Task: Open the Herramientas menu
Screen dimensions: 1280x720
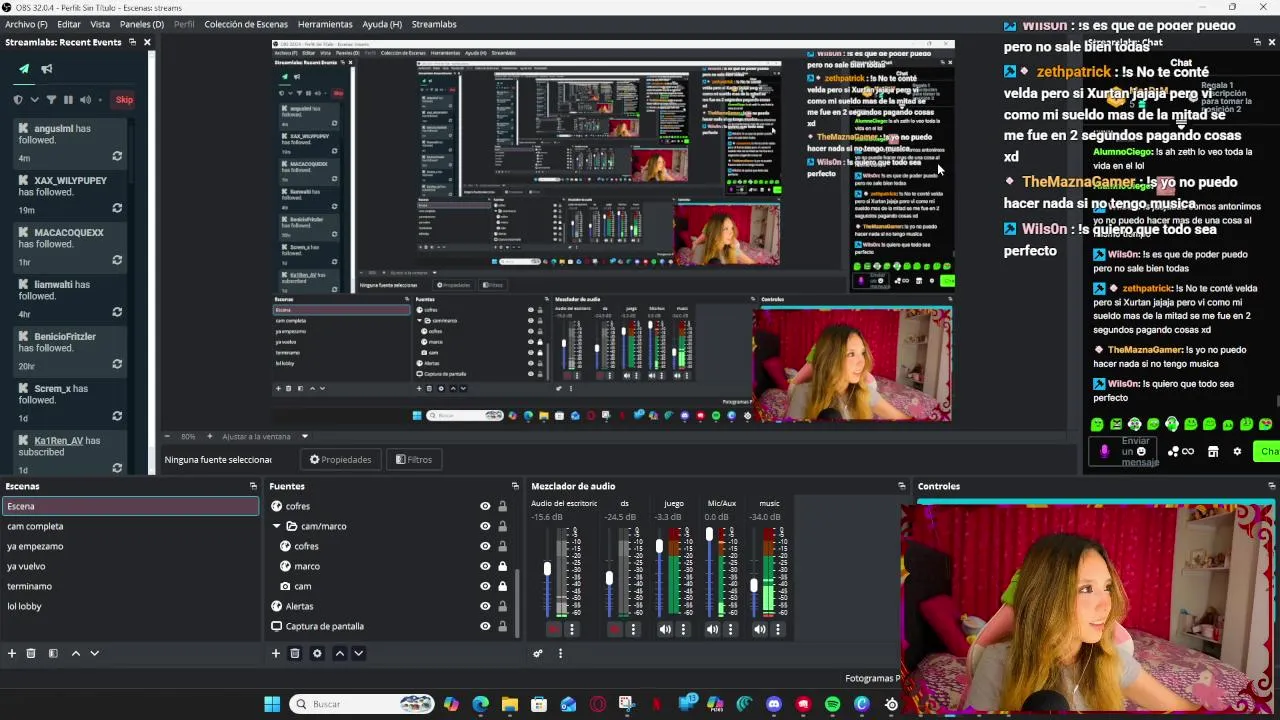Action: [325, 24]
